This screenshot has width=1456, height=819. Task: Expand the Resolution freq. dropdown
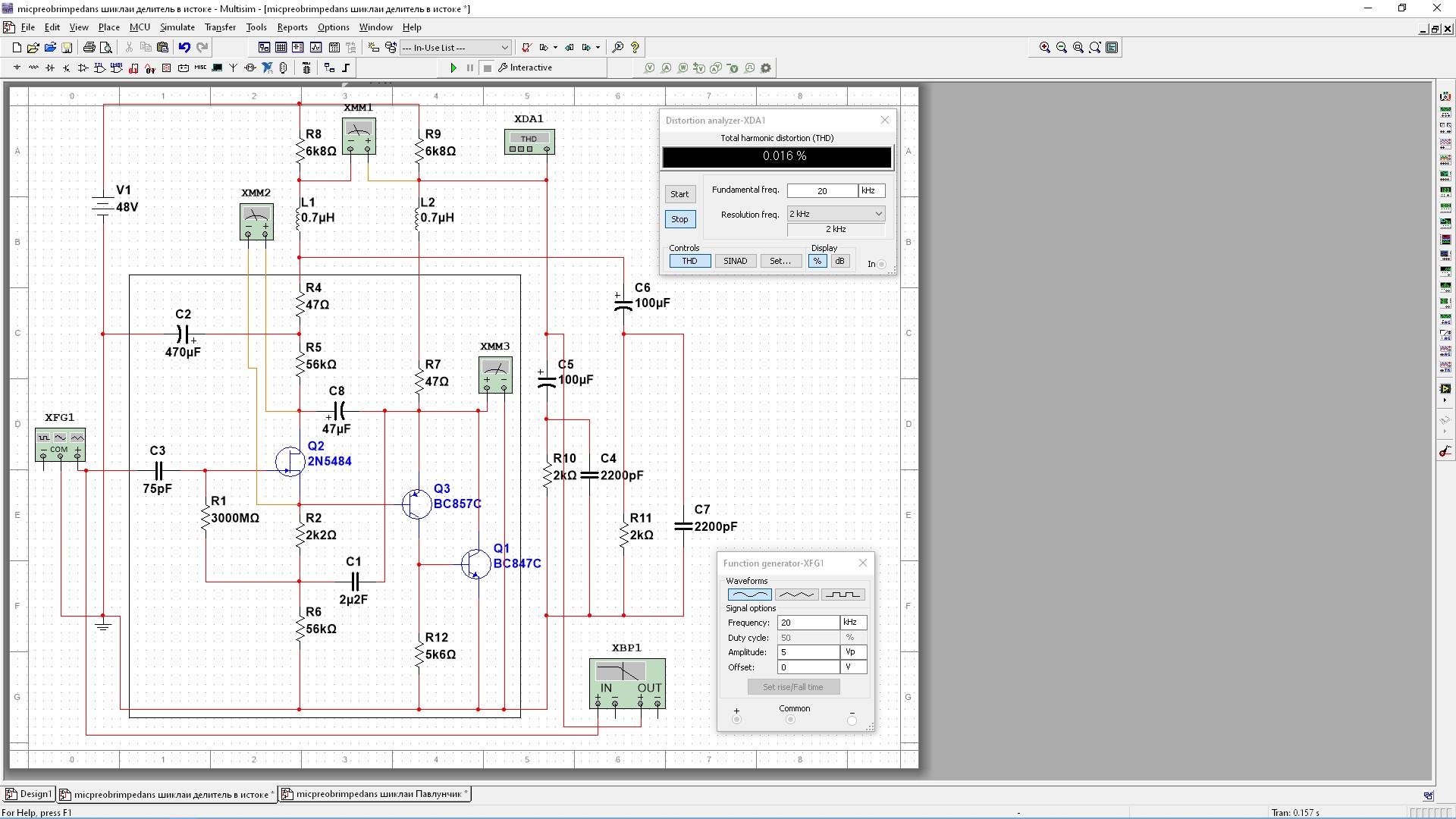[x=878, y=214]
